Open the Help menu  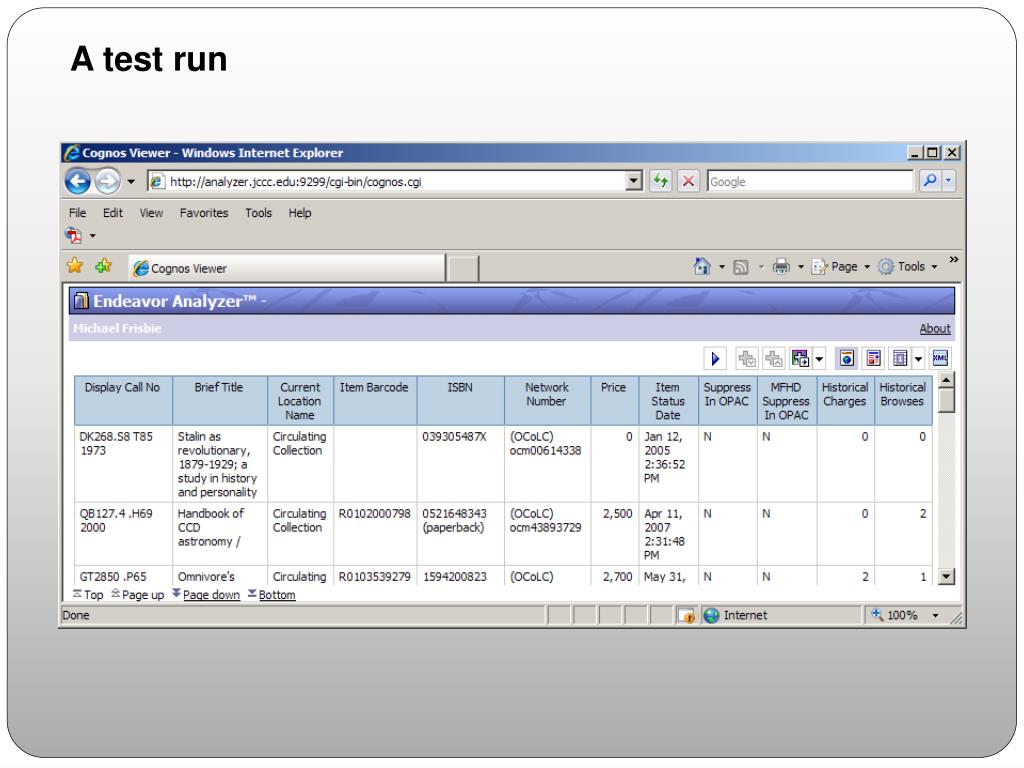(300, 213)
